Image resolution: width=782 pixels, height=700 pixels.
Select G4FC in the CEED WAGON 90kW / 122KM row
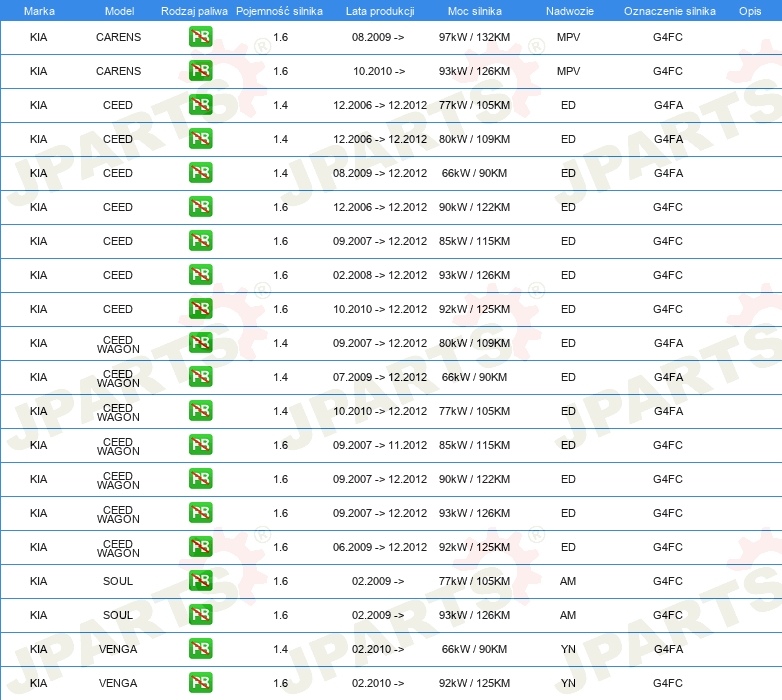pos(668,479)
